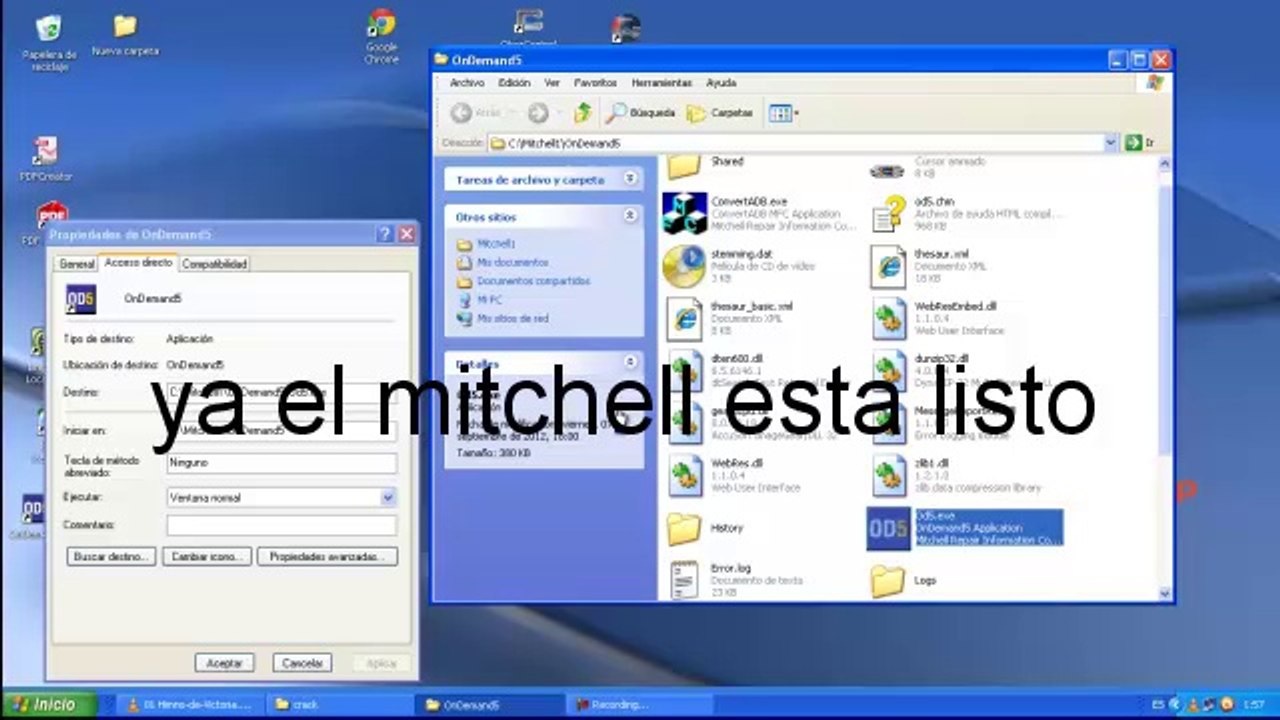The image size is (1280, 720).
Task: Open Búsqueda search in Explorer toolbar
Action: [641, 113]
